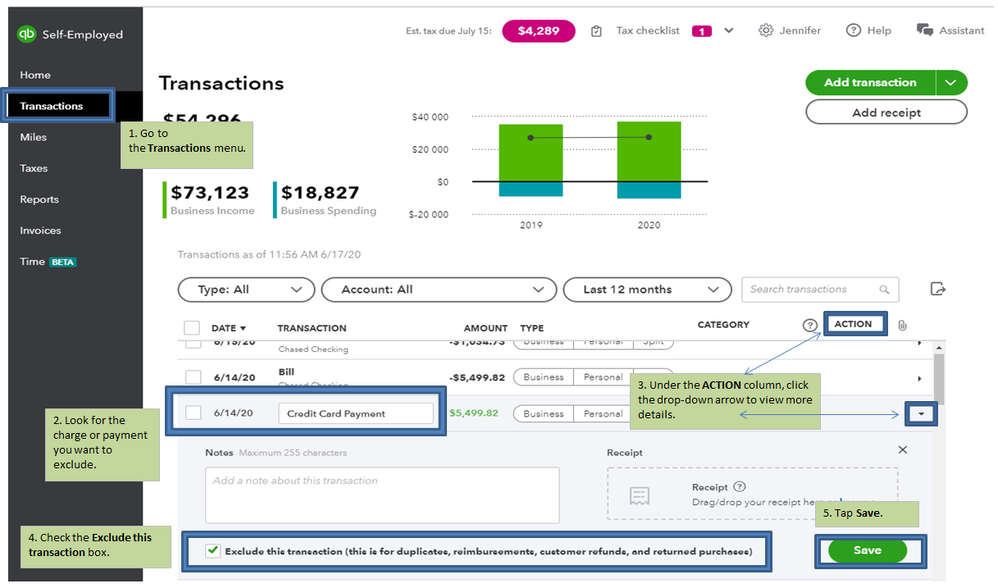998x584 pixels.
Task: Click the receipt placeholder icon
Action: (639, 496)
